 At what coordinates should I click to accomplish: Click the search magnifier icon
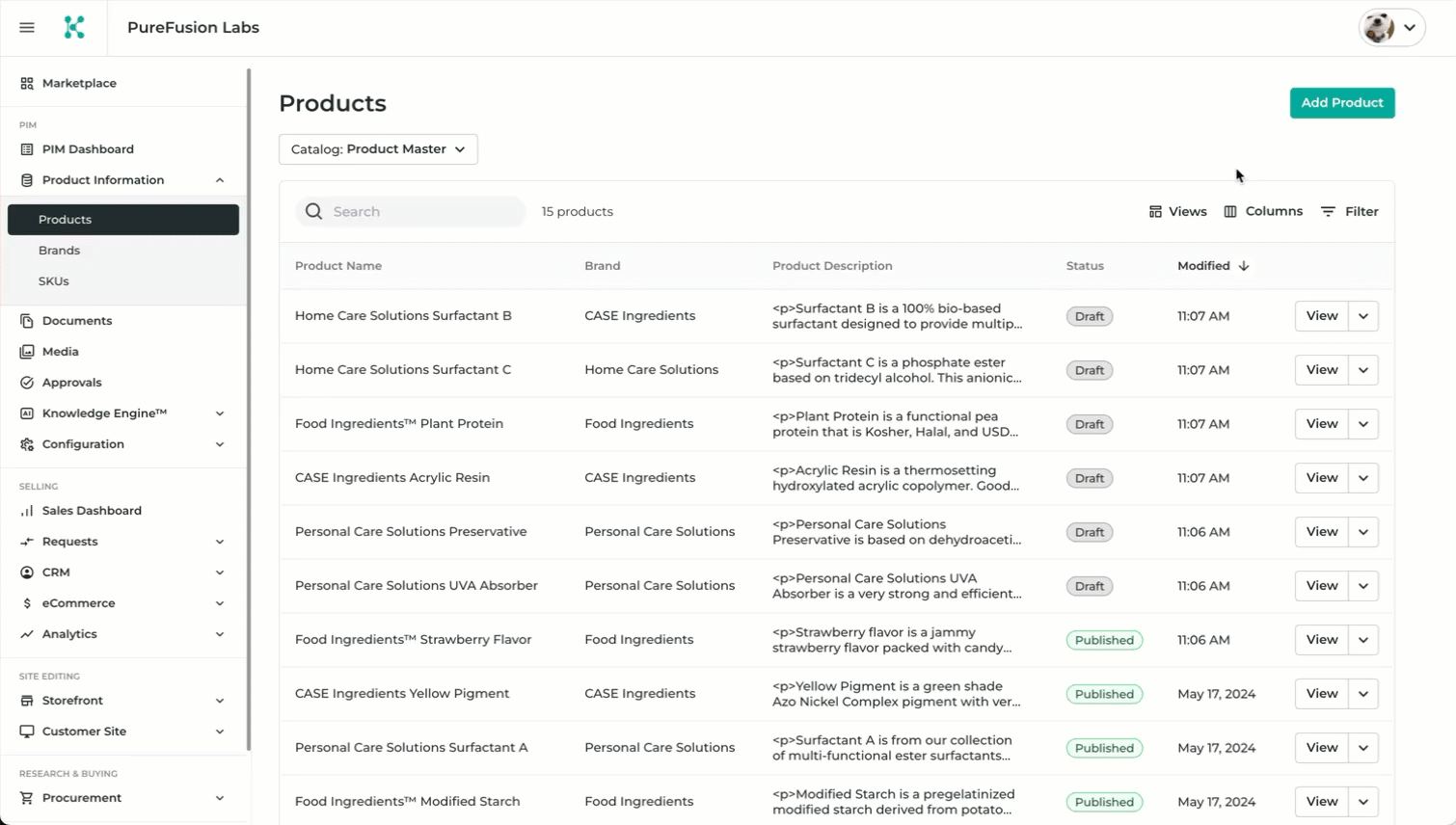[313, 211]
